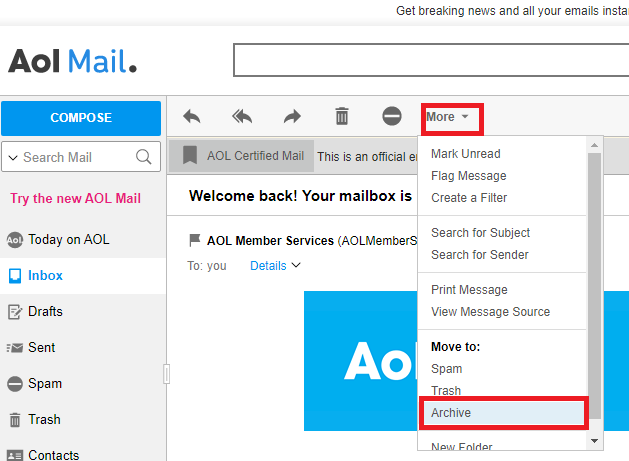Click the menu scrollbar down arrow
The image size is (629, 461).
point(594,441)
